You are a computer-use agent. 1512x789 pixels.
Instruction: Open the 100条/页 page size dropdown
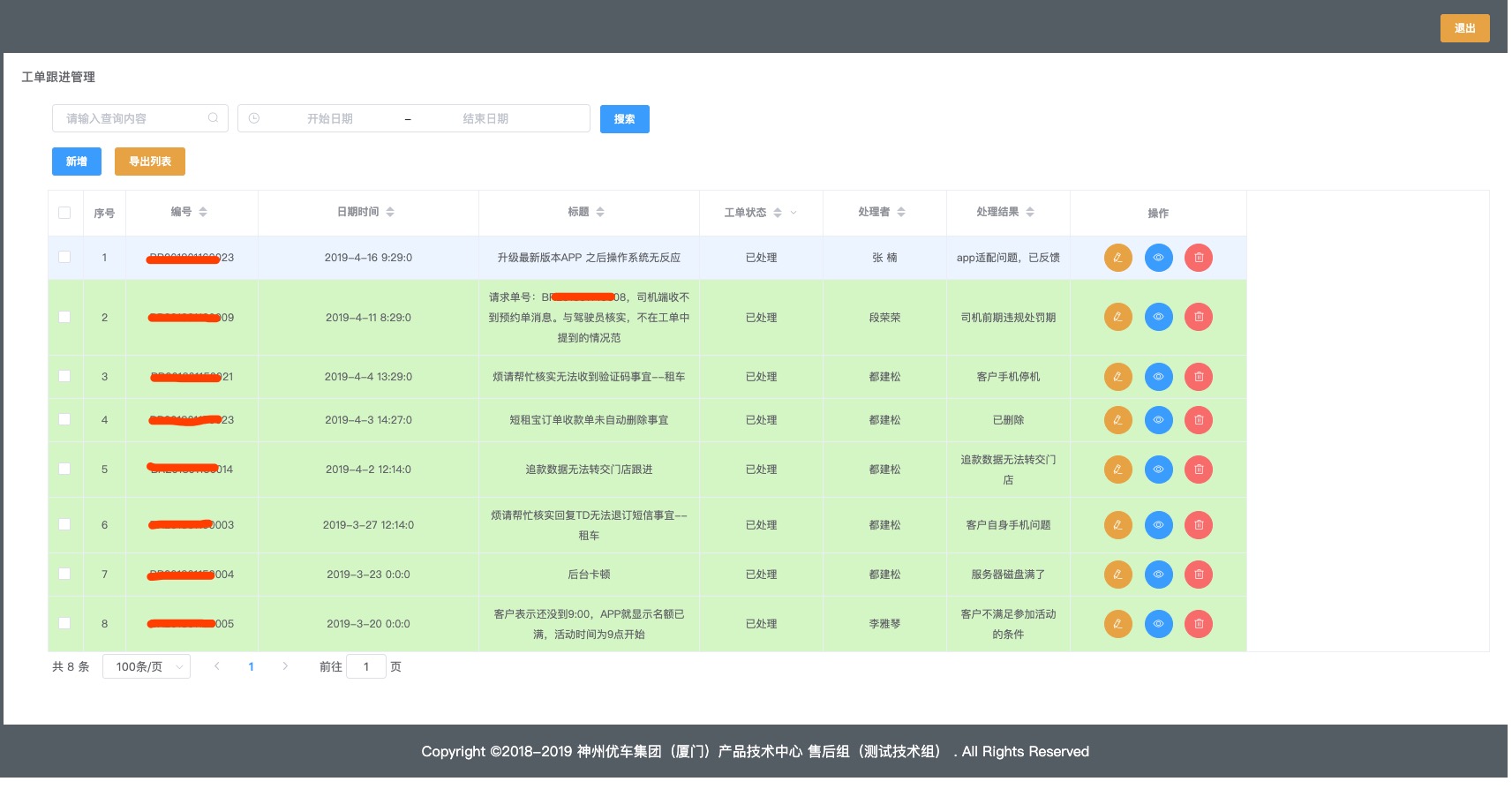(147, 667)
